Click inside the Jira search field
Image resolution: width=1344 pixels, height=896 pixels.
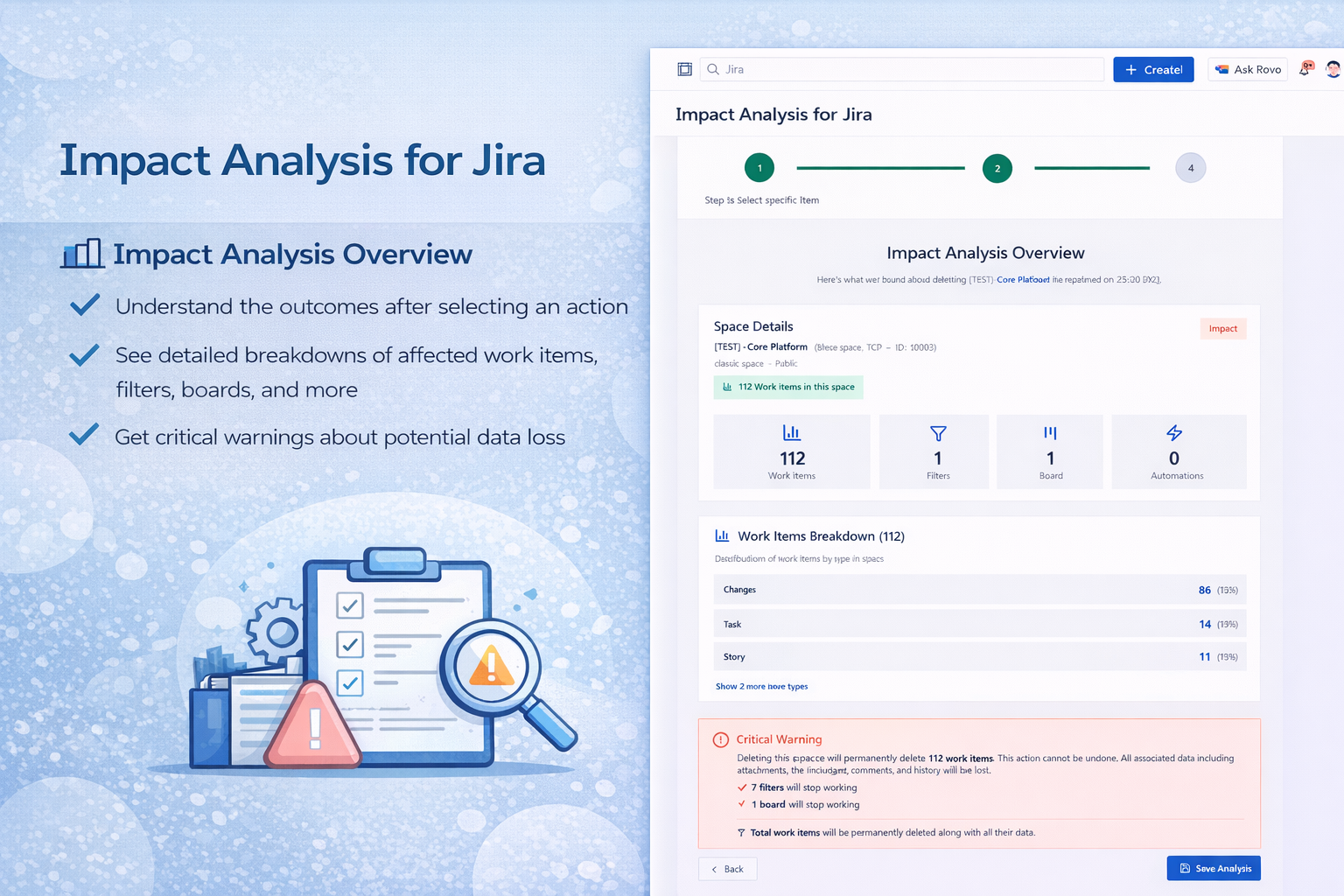point(901,69)
